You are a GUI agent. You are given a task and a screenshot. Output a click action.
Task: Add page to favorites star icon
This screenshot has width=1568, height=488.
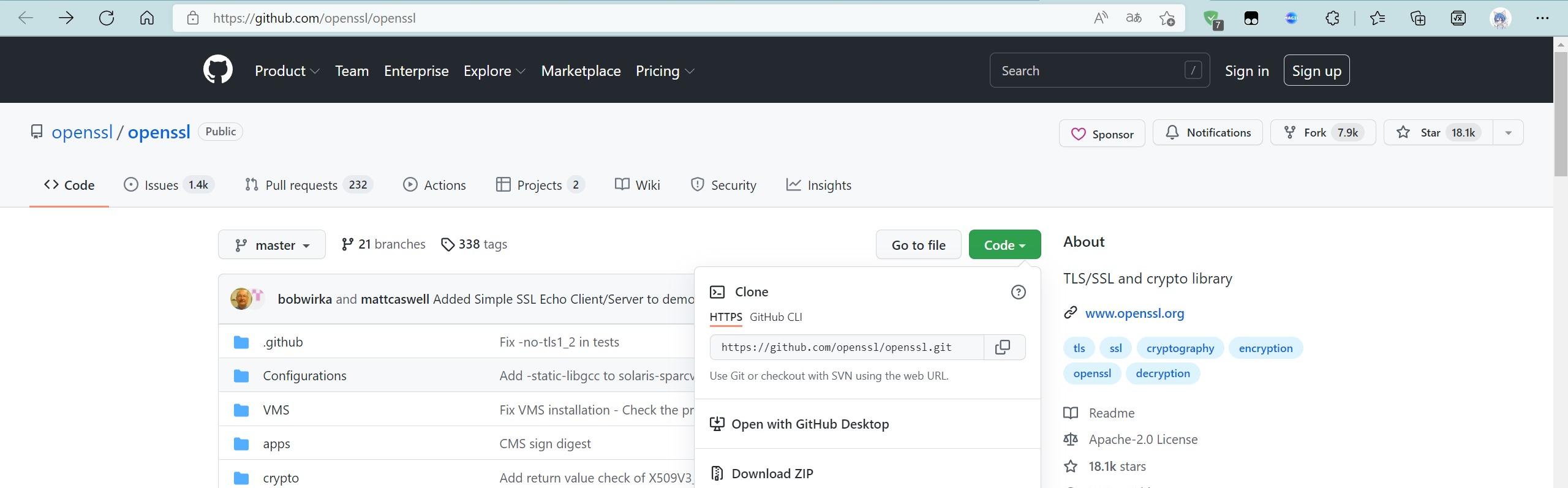click(1167, 18)
